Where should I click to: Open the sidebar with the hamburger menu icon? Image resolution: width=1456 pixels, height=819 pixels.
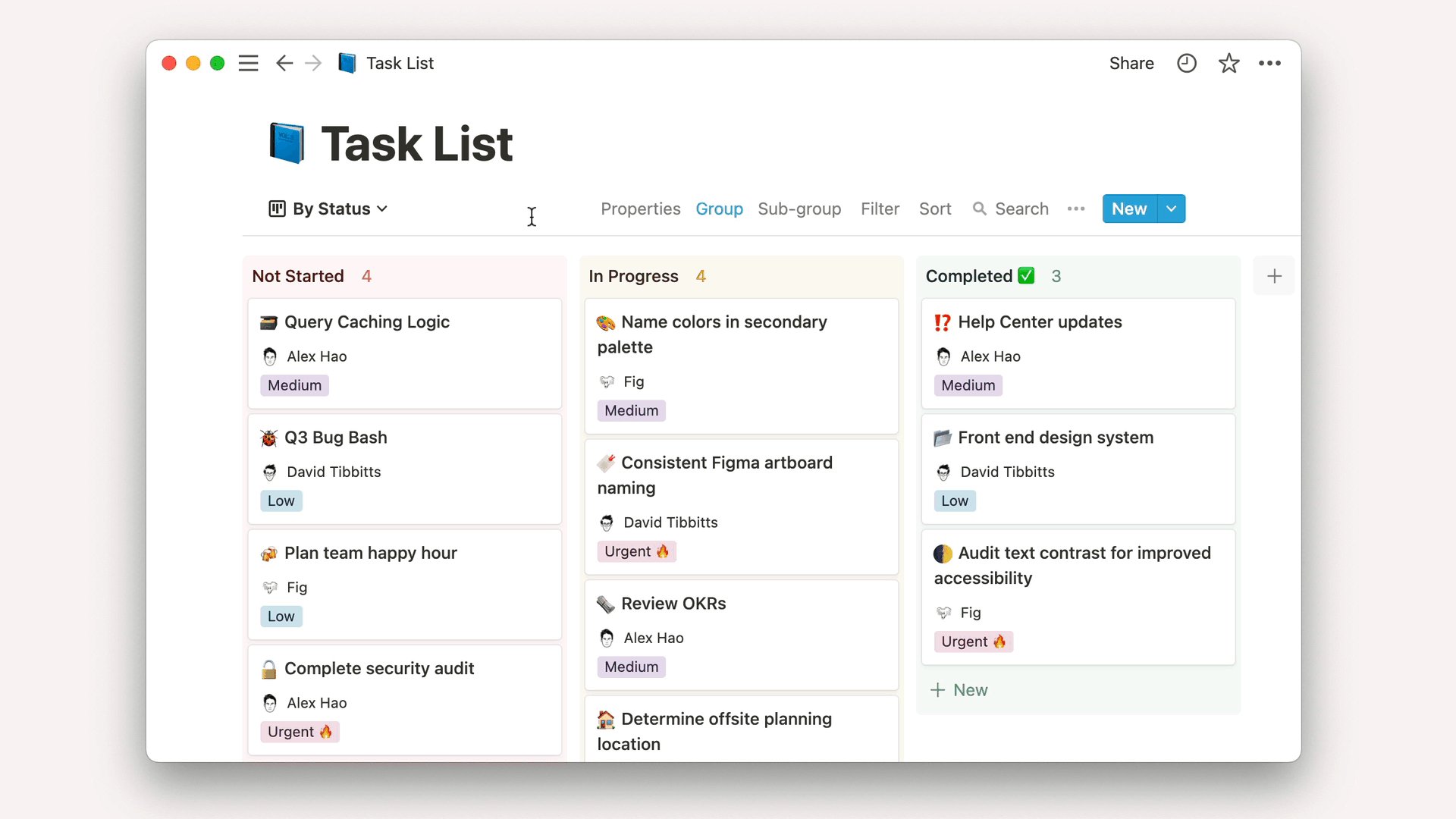pos(248,63)
